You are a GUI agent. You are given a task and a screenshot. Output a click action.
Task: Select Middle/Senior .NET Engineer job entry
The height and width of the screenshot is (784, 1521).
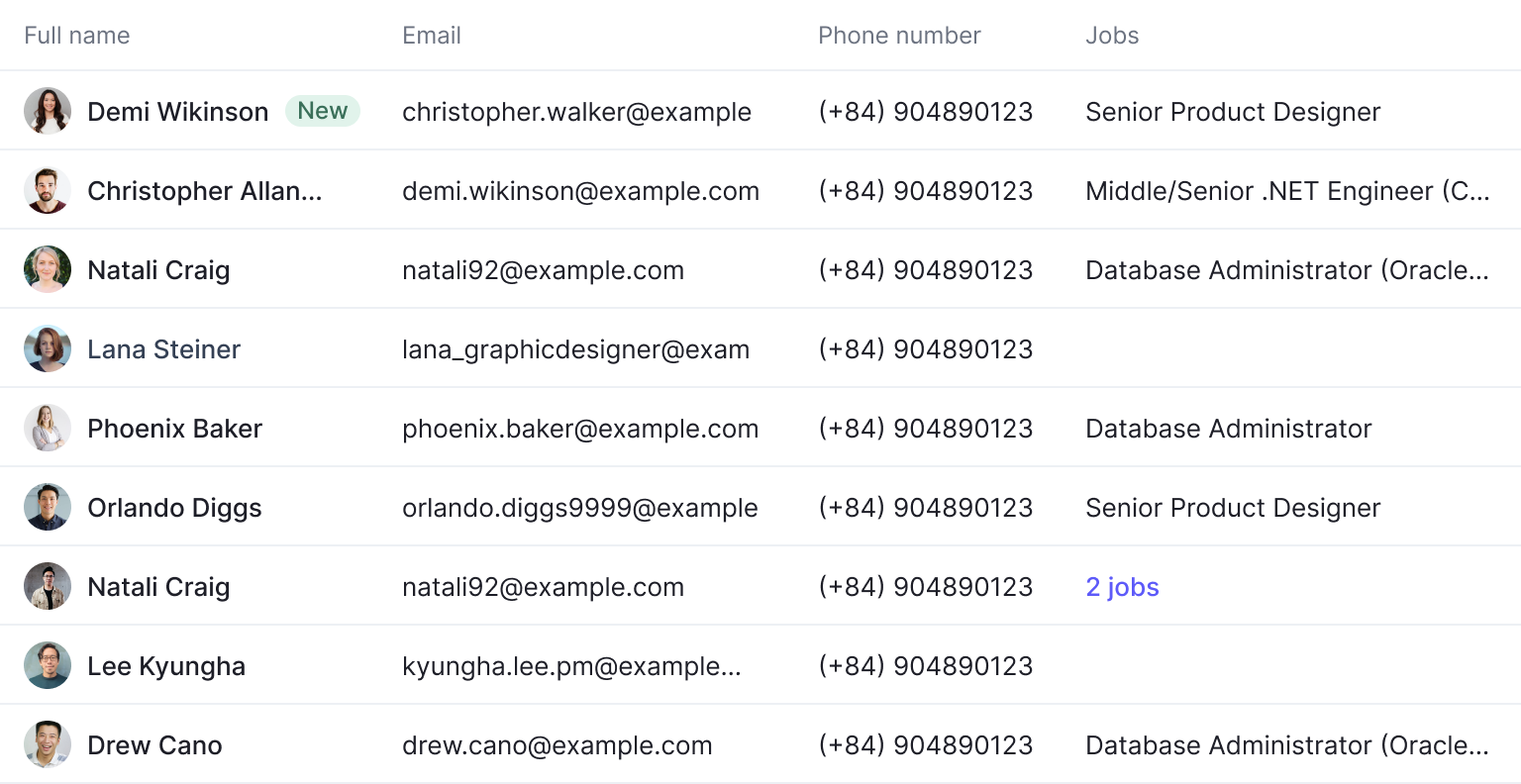(x=1287, y=191)
